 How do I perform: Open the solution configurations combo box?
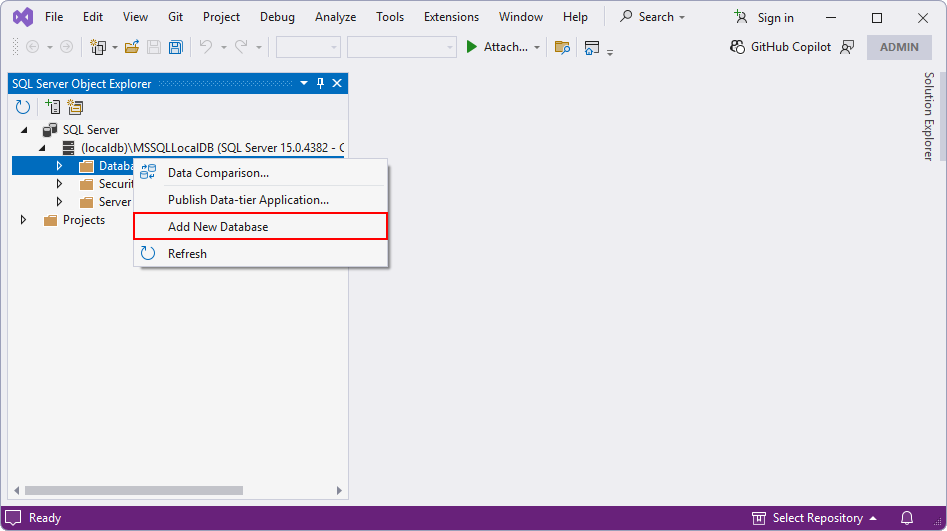coord(308,47)
